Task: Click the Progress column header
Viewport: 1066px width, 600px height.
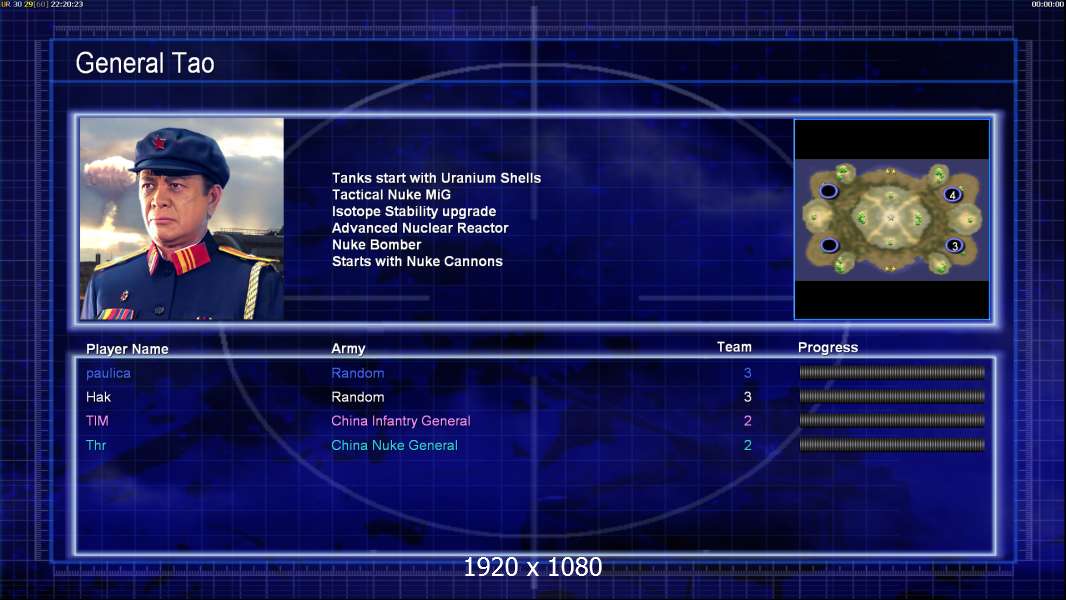Action: (x=828, y=347)
